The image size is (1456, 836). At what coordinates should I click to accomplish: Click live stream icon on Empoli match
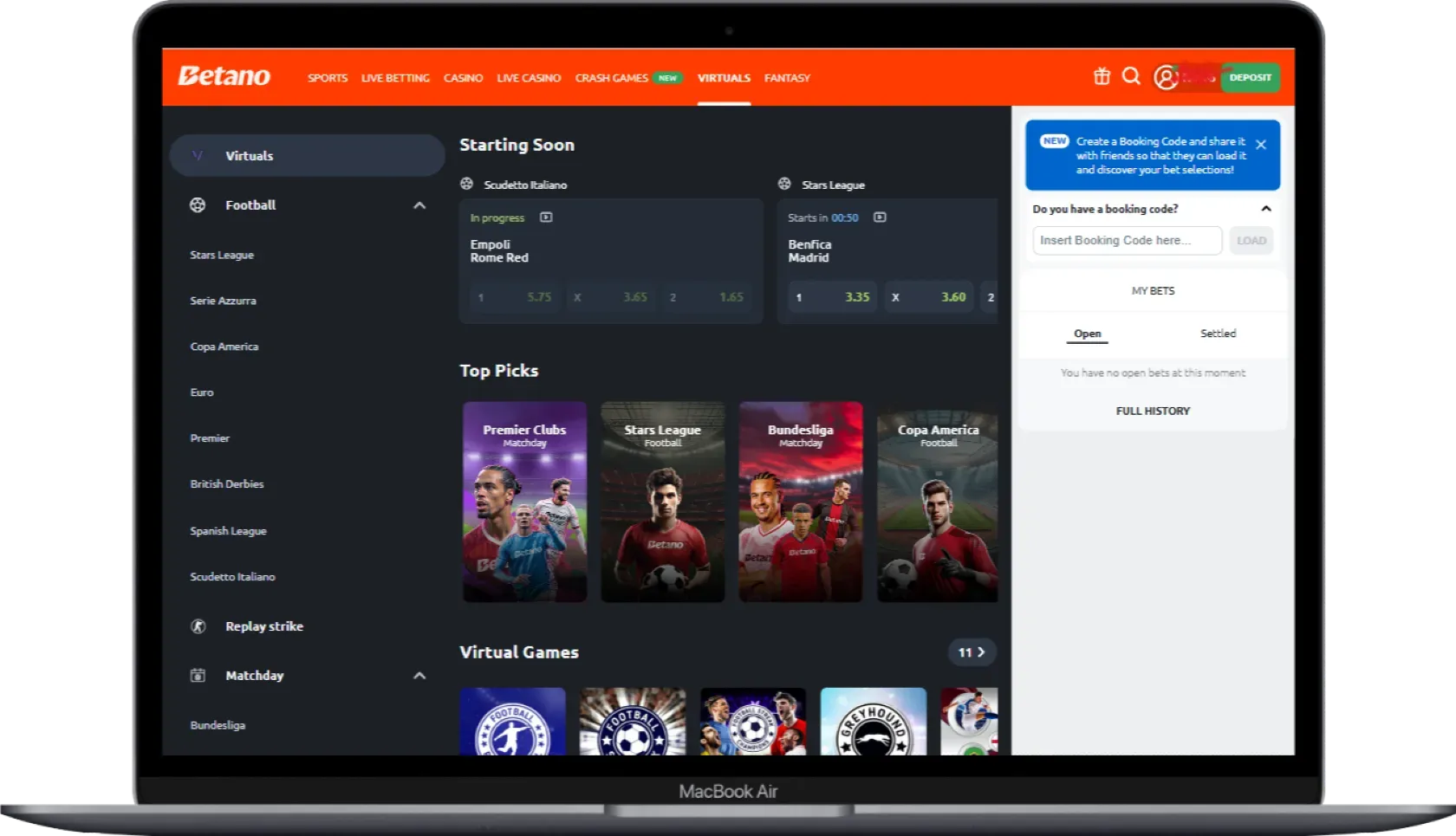tap(546, 217)
